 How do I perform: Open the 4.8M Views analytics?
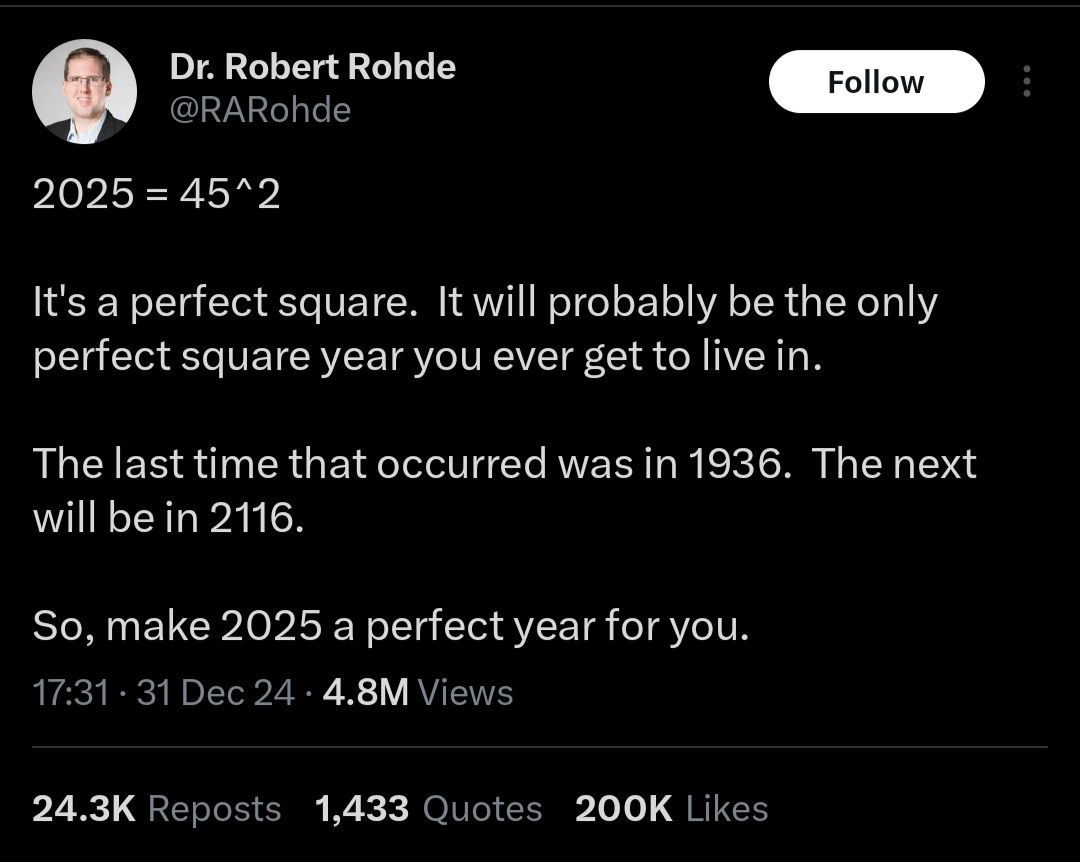coord(418,692)
